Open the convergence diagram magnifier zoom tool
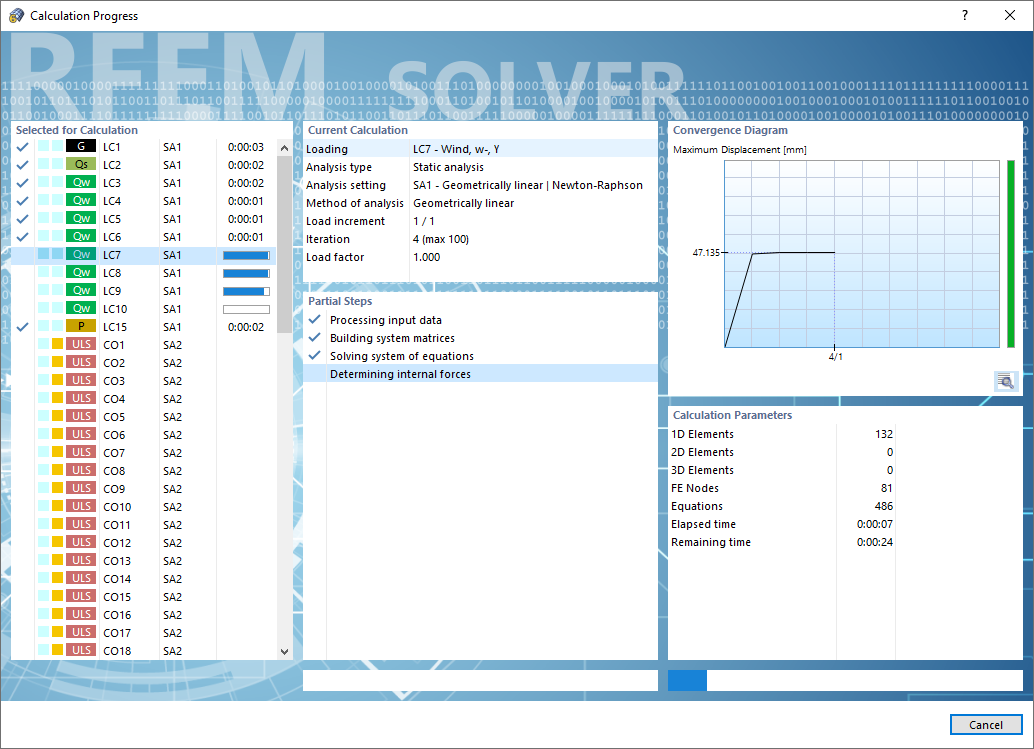 point(1005,381)
